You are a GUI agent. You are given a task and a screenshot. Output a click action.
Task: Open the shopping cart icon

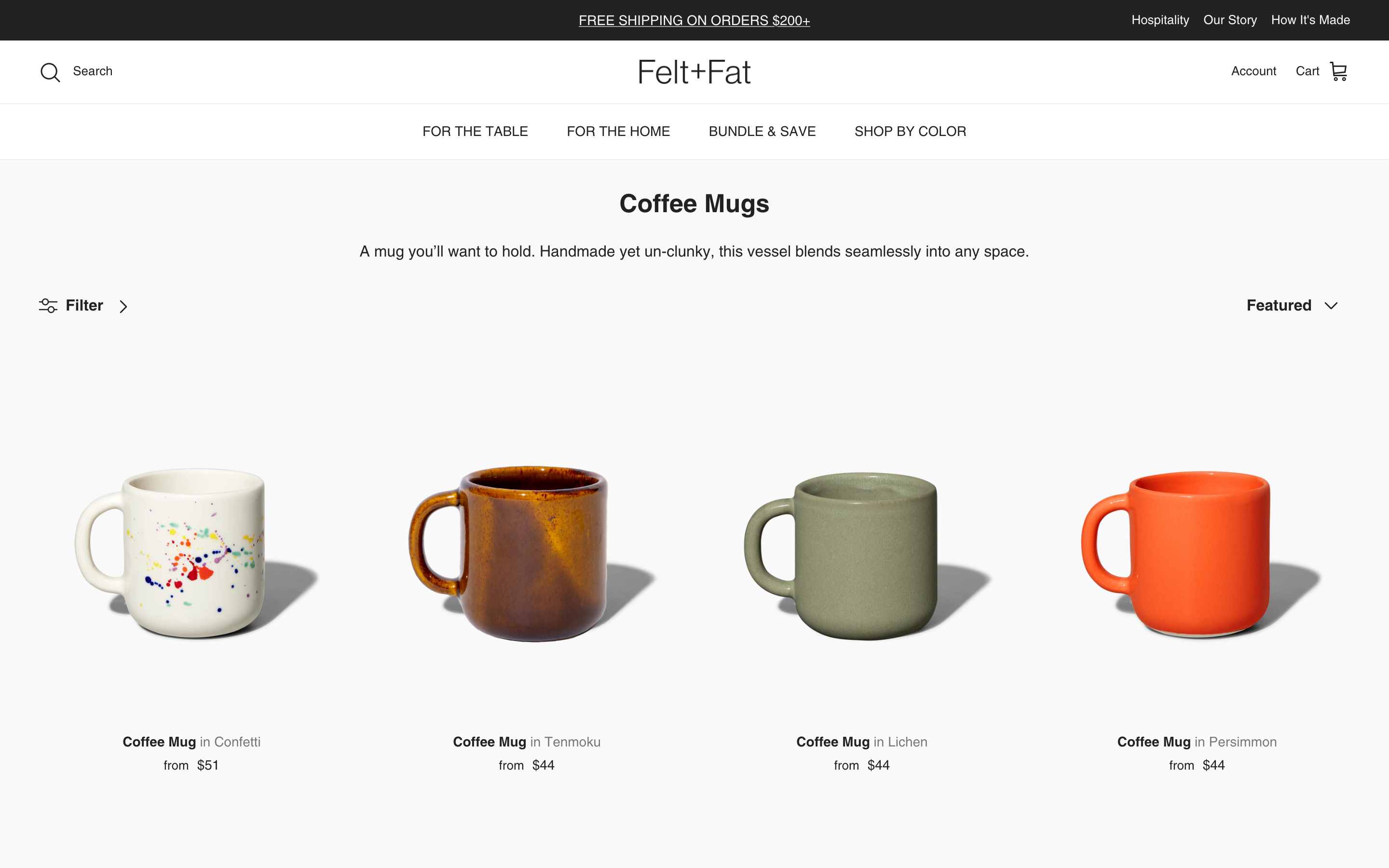(x=1339, y=70)
